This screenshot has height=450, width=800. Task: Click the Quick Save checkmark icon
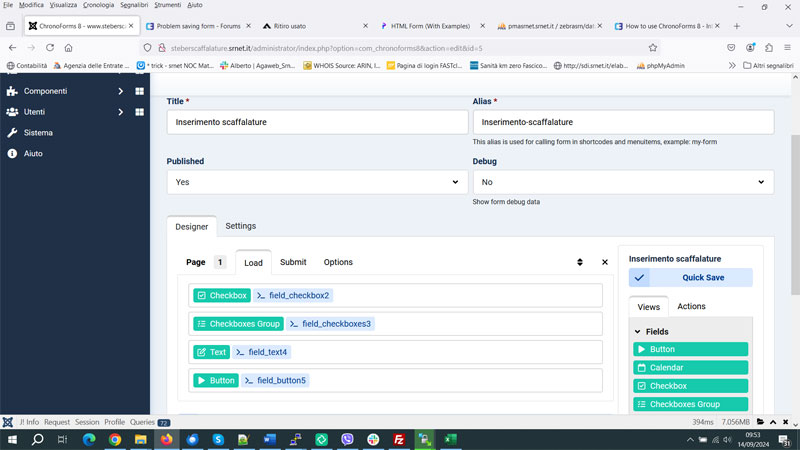coord(640,278)
